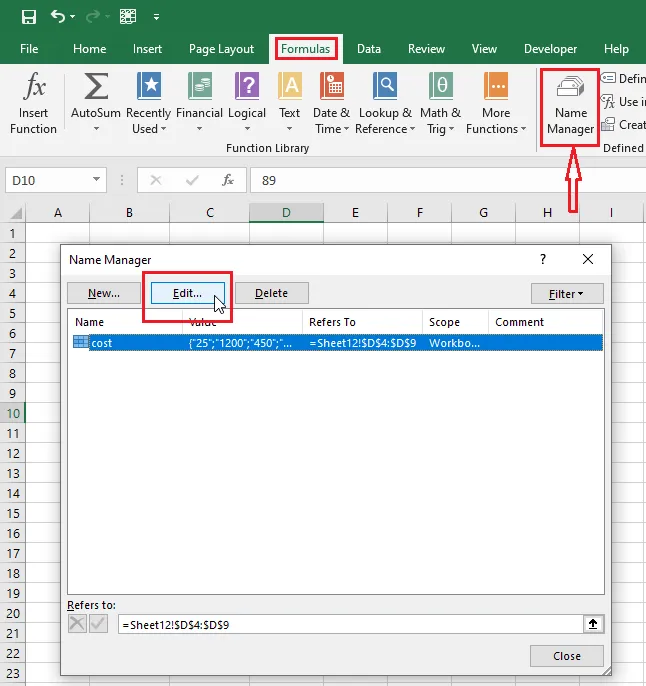
Task: Click the AutoSum sigma icon
Action: [96, 86]
